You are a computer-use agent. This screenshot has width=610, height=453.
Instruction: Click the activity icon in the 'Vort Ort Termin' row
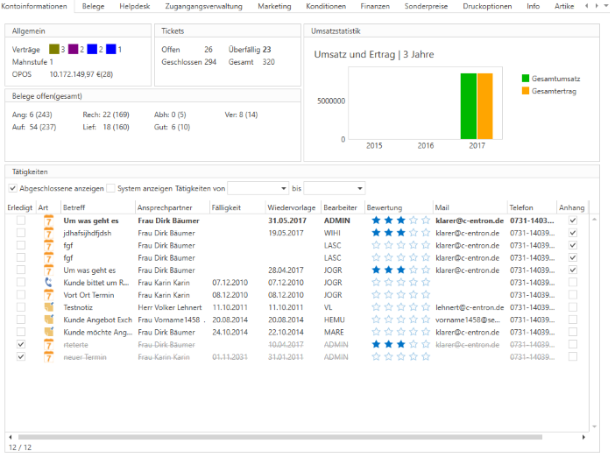click(x=47, y=295)
